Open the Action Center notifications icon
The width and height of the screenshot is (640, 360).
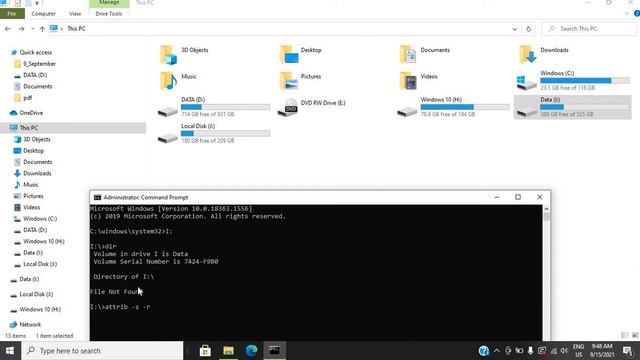(627, 351)
